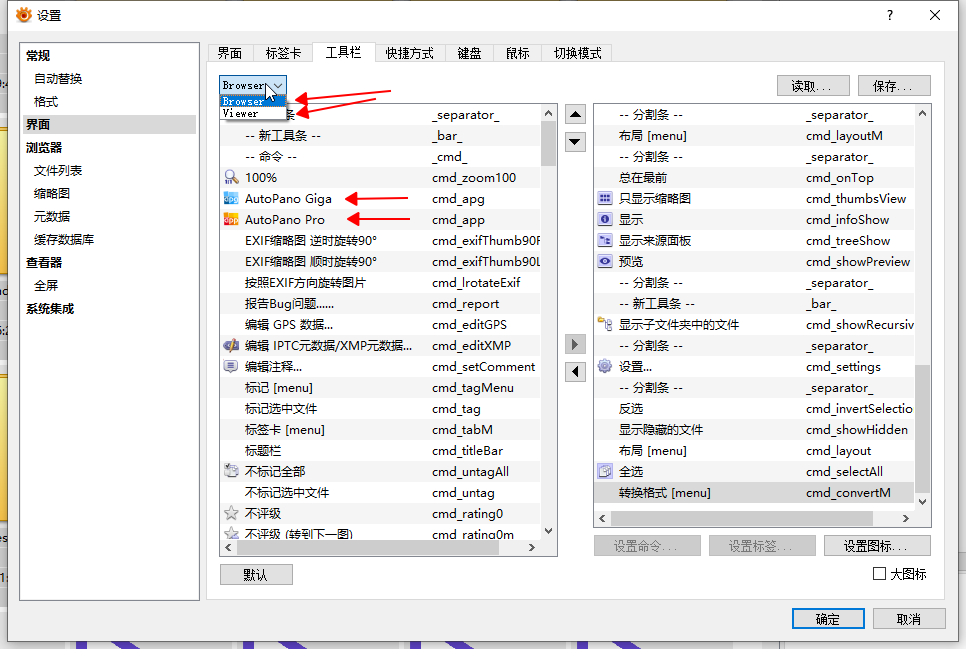Choose Browser in the open dropdown list
The width and height of the screenshot is (966, 649).
253,101
